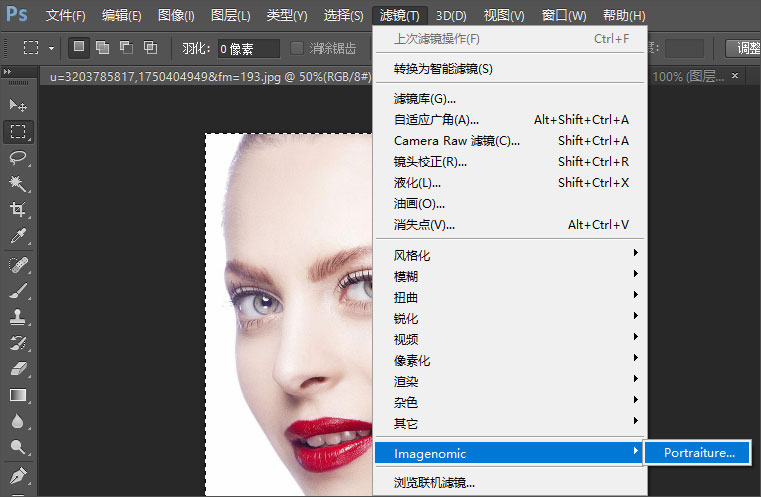
Task: Select the Pen tool
Action: (x=18, y=476)
